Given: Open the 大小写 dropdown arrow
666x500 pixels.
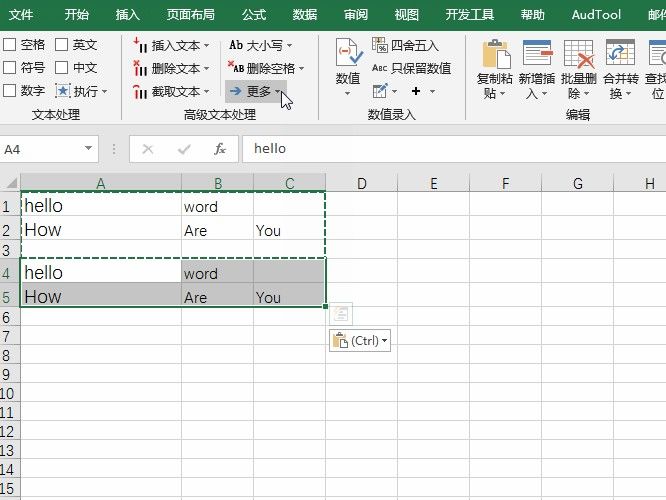Looking at the screenshot, I should [x=289, y=45].
